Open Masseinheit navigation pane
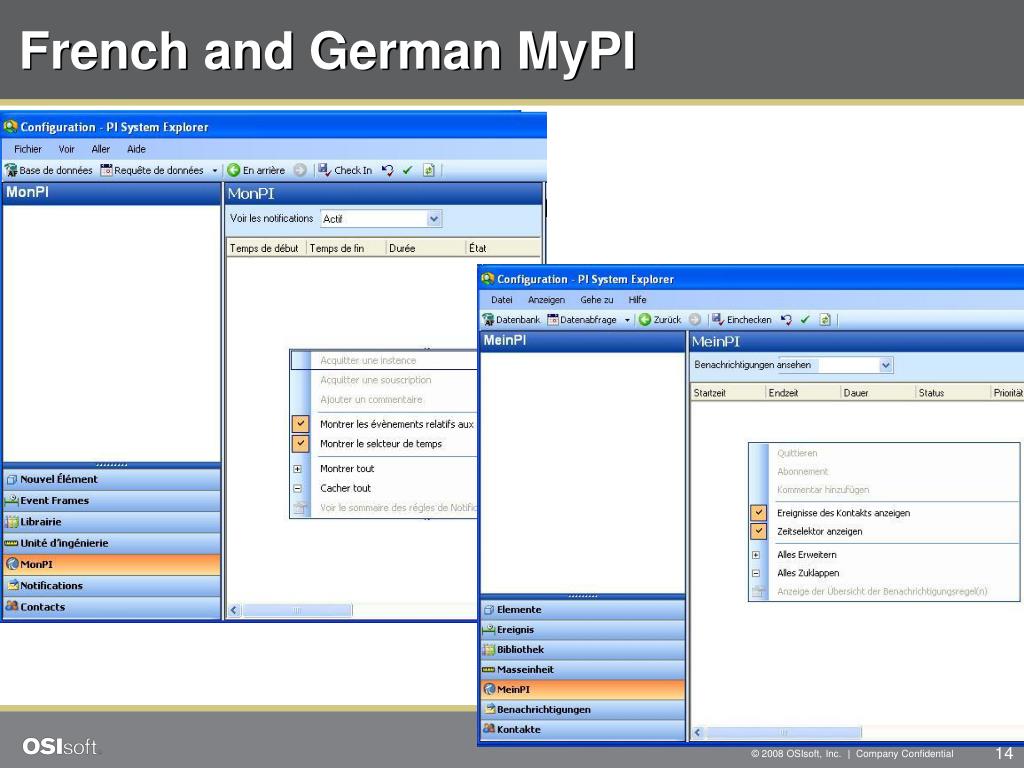1024x768 pixels. tap(583, 669)
